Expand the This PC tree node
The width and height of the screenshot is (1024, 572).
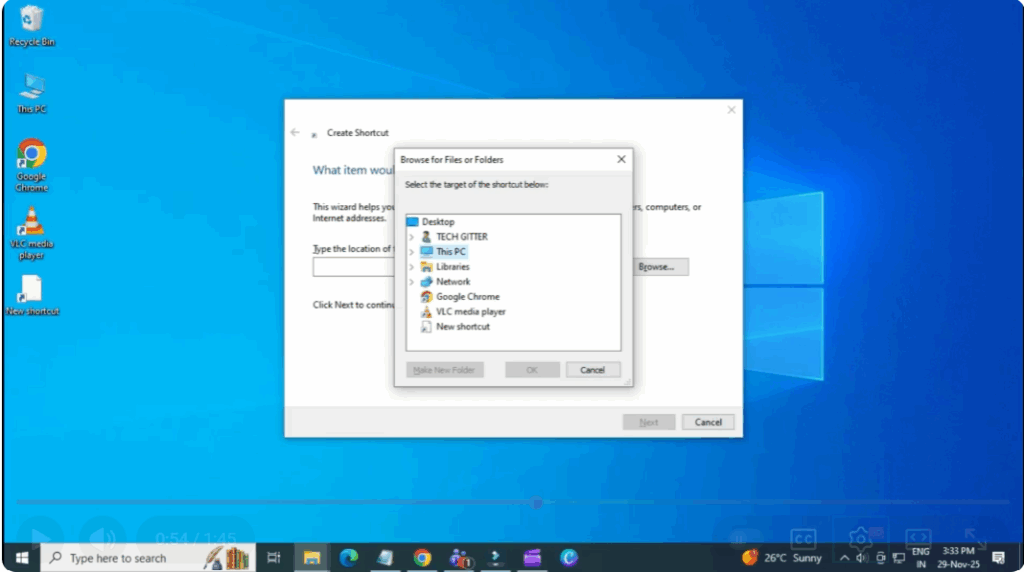point(411,252)
